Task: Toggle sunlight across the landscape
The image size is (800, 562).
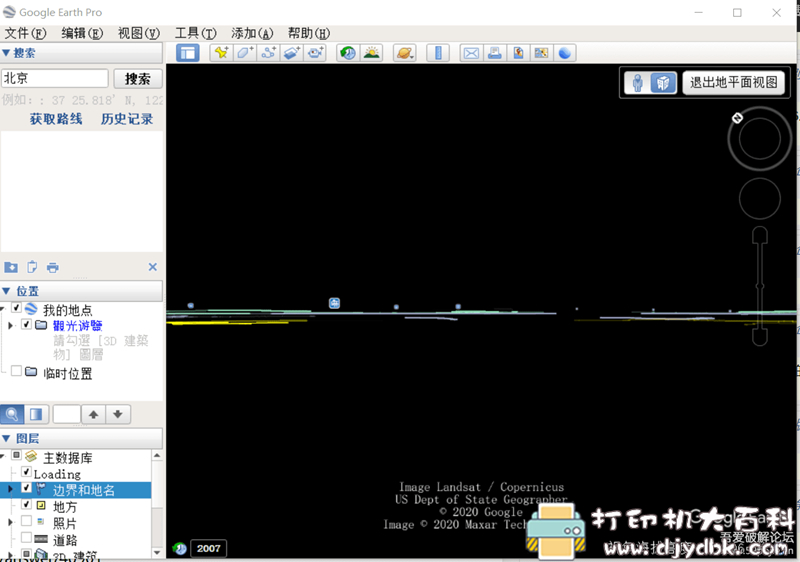Action: 372,53
